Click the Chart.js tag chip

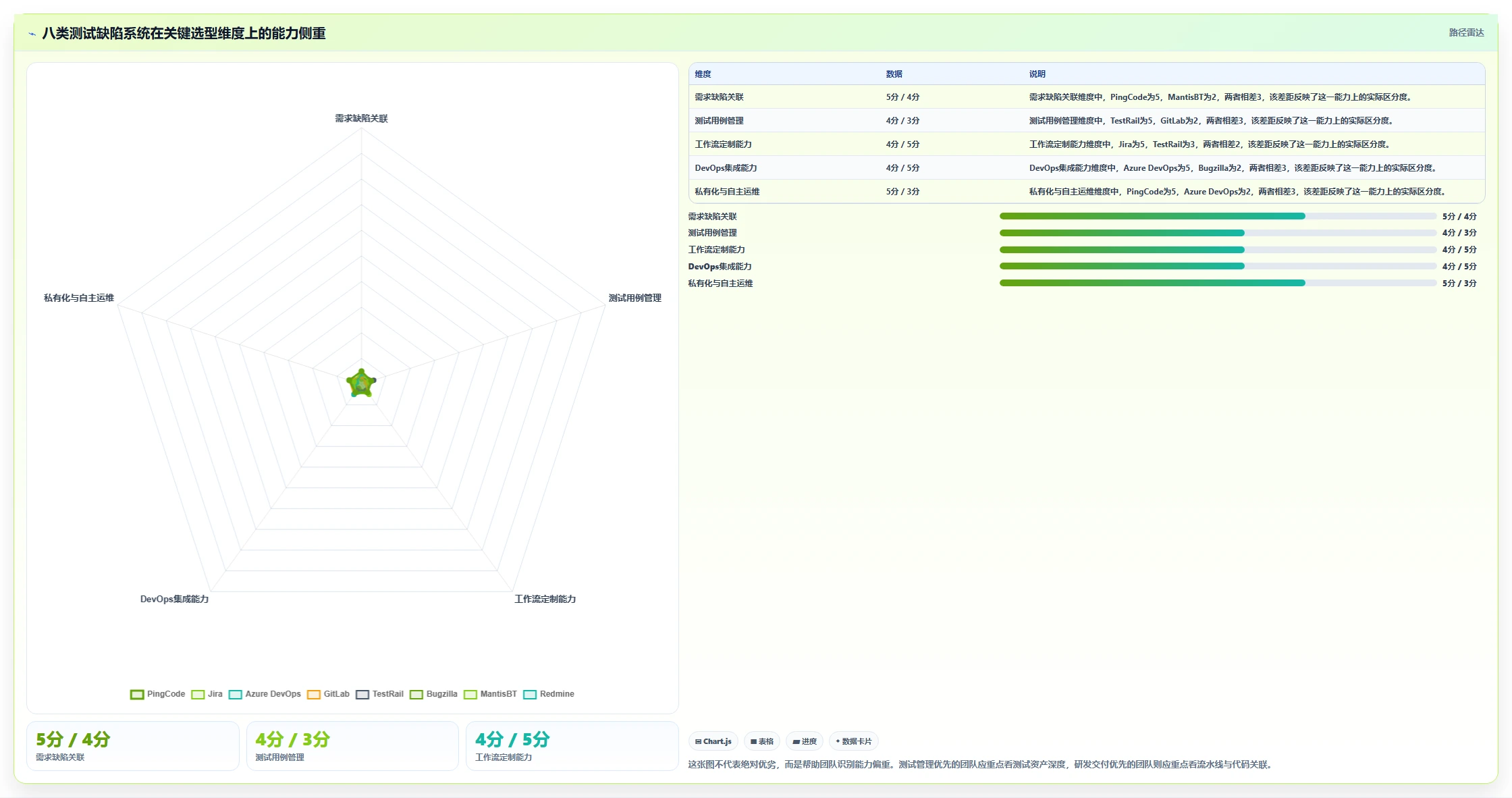(x=713, y=741)
